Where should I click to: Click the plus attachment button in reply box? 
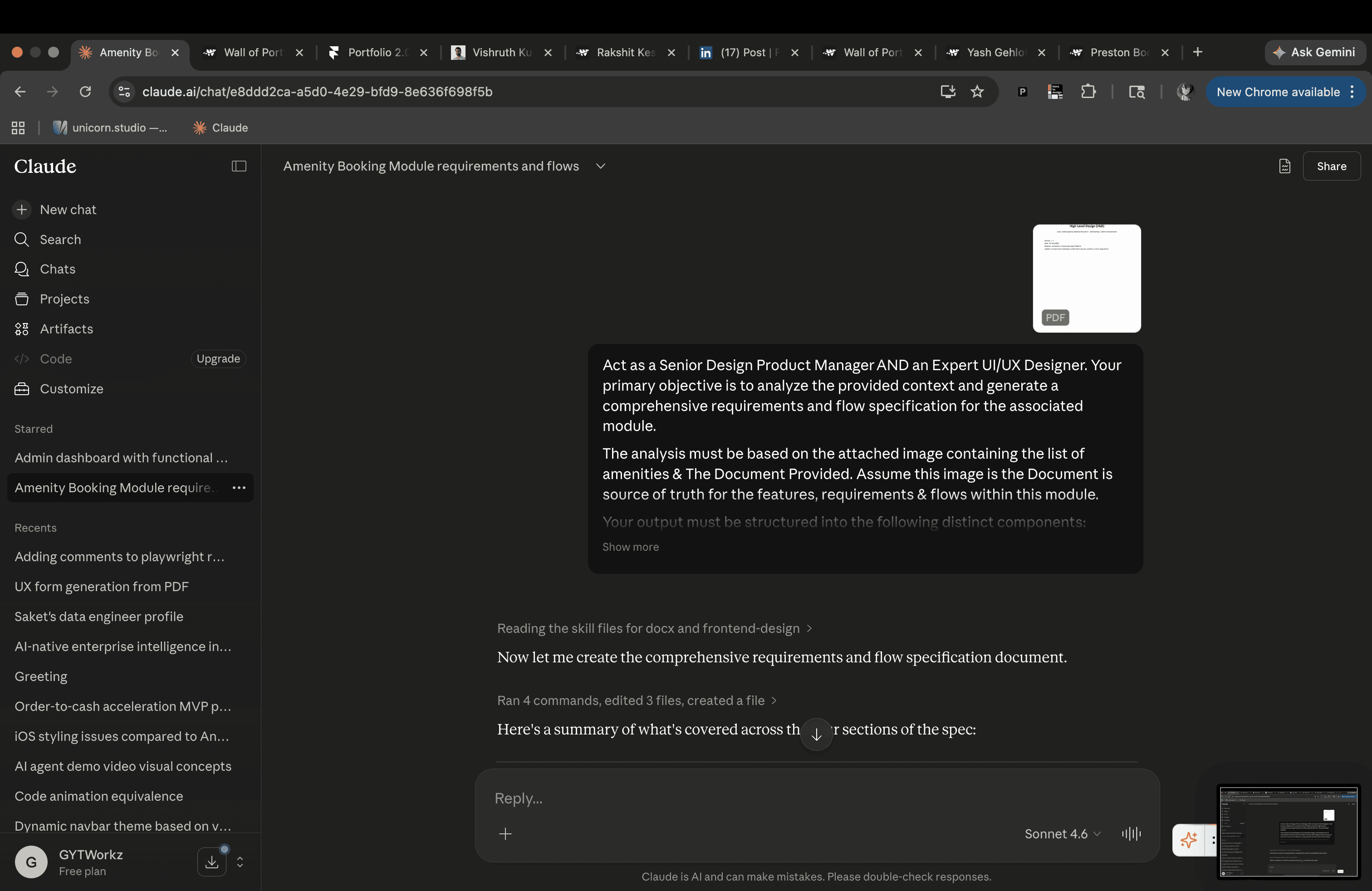[x=505, y=833]
